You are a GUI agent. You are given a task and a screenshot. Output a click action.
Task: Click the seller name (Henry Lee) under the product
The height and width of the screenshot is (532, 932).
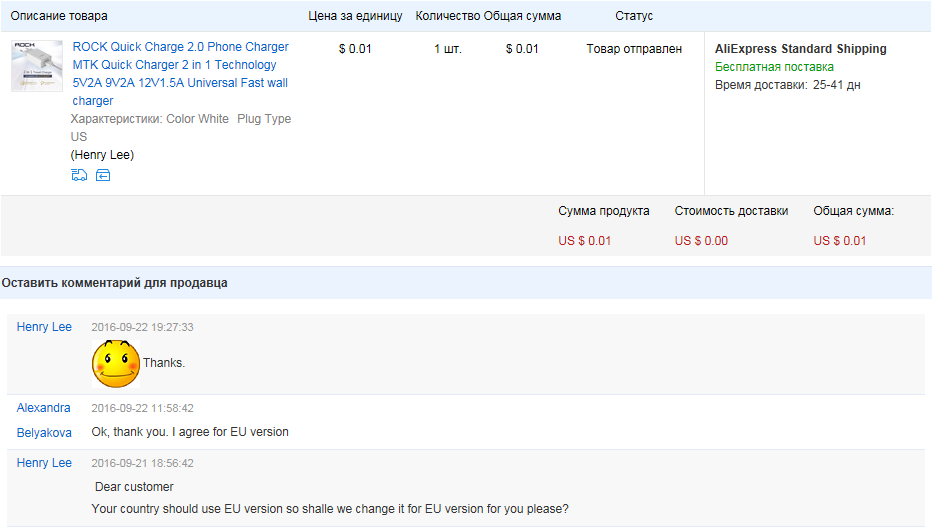click(x=102, y=155)
